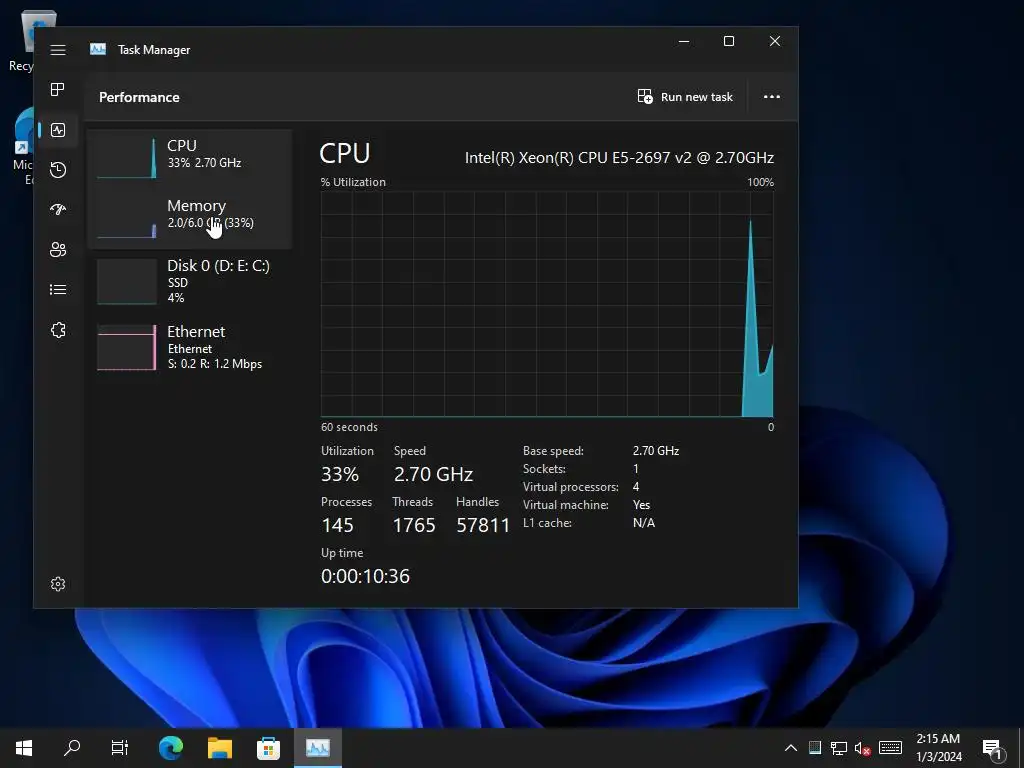Viewport: 1024px width, 768px height.
Task: Select the Ethernet performance entry
Action: pos(189,347)
